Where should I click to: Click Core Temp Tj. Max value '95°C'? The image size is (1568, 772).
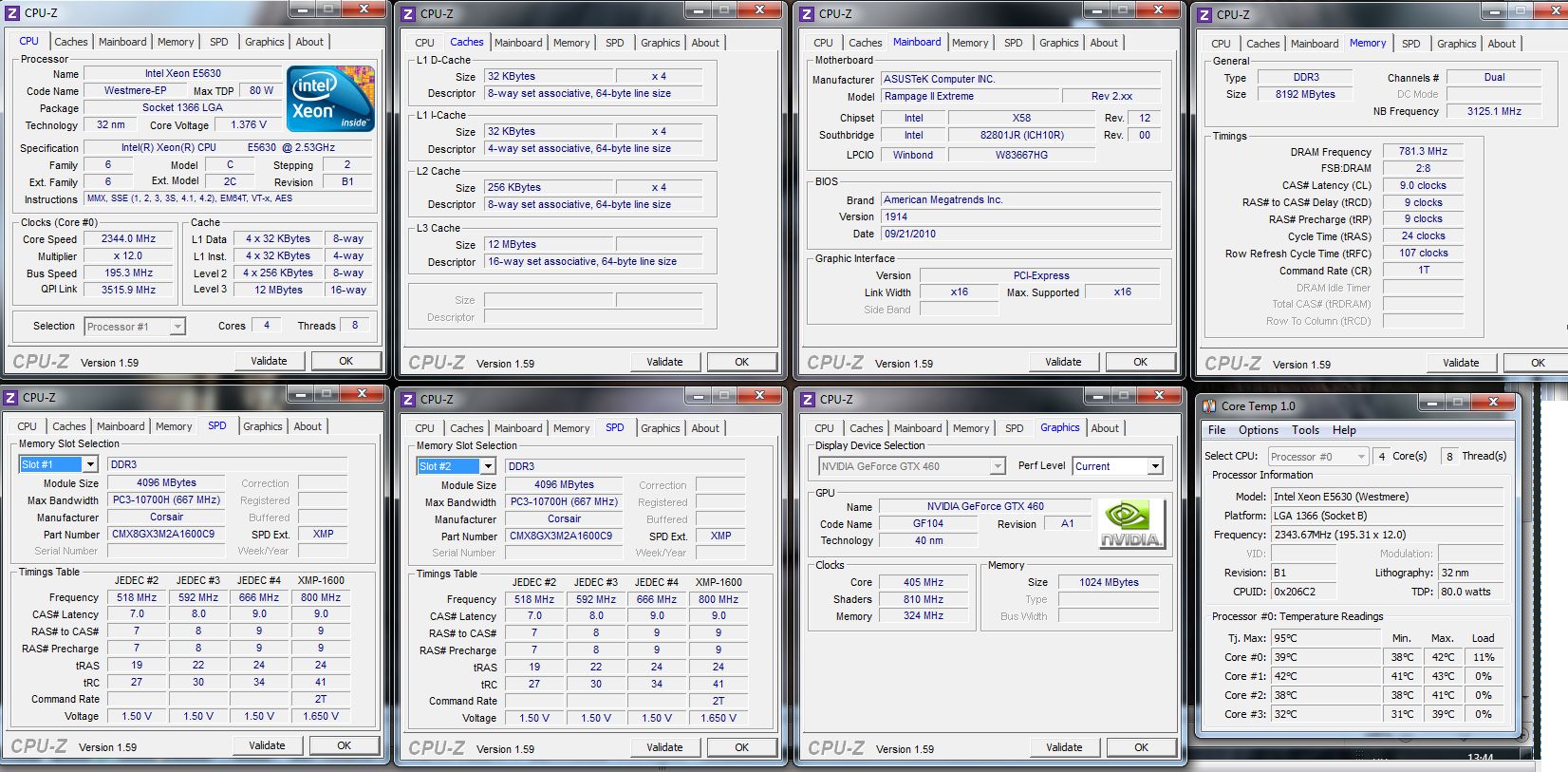[x=1326, y=638]
